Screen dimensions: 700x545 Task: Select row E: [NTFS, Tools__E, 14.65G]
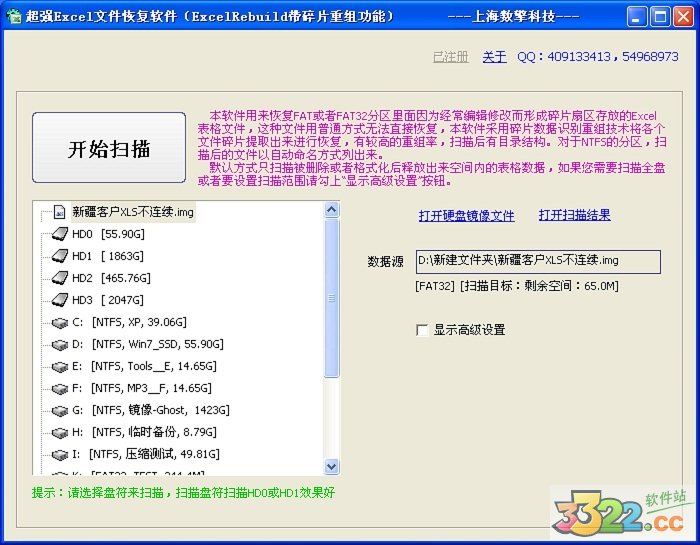144,366
